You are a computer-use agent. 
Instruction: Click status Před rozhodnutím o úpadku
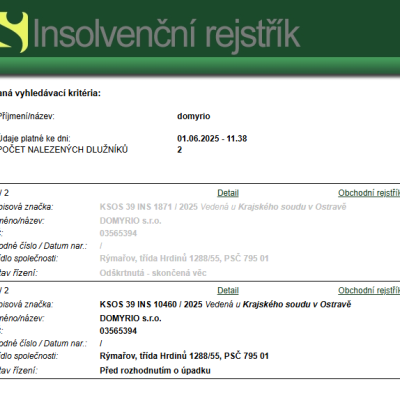pyautogui.click(x=155, y=371)
